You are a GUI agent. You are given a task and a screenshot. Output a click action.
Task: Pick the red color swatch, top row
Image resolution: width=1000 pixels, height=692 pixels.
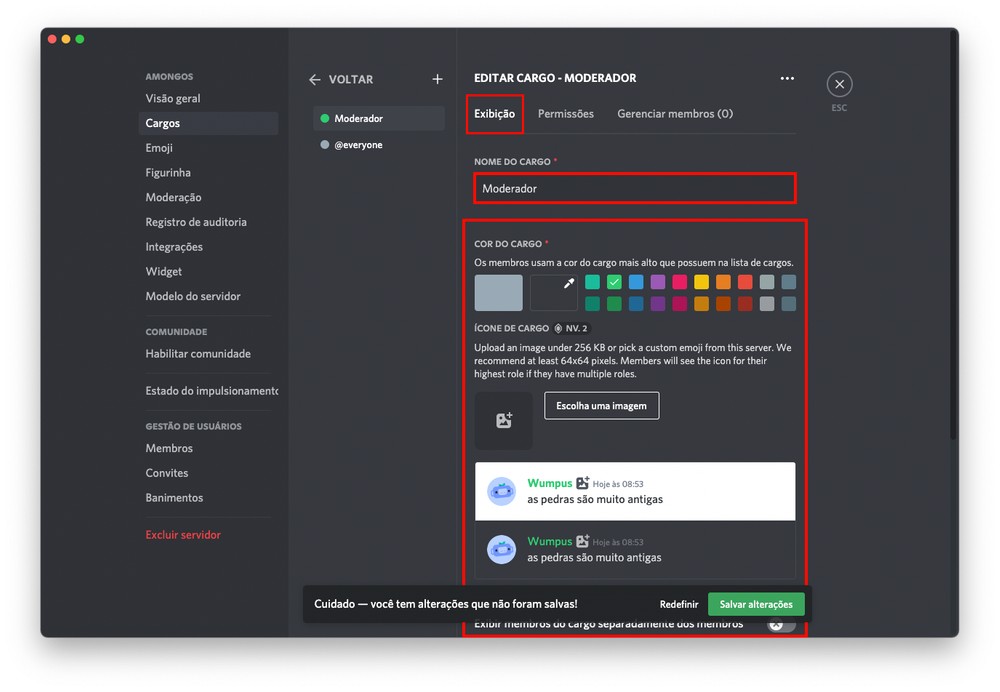[x=745, y=282]
